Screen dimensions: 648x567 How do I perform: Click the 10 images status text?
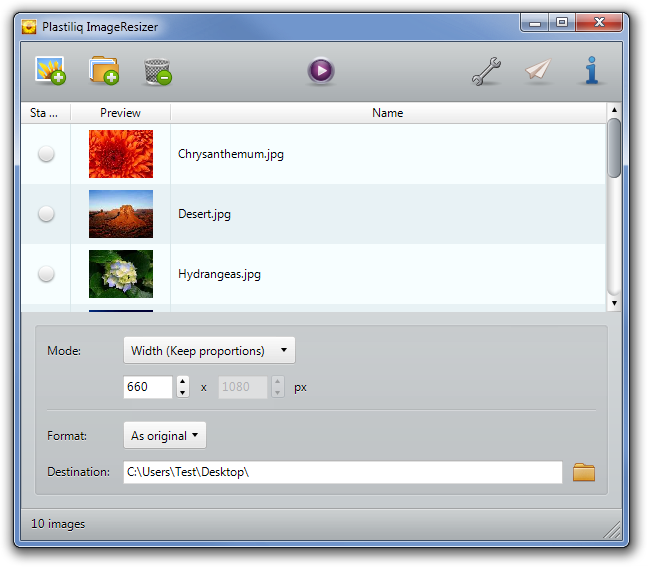click(58, 524)
